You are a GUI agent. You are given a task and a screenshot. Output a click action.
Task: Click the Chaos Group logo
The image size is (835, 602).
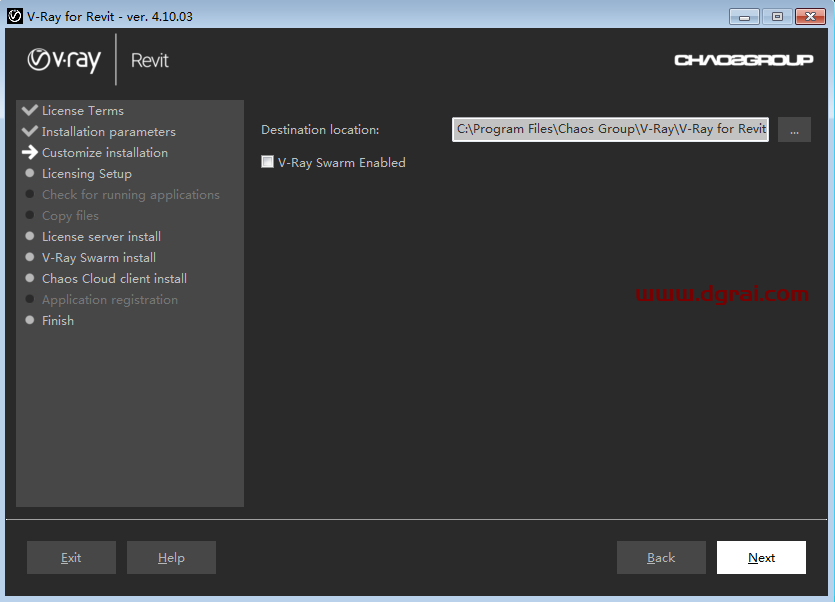coord(743,59)
